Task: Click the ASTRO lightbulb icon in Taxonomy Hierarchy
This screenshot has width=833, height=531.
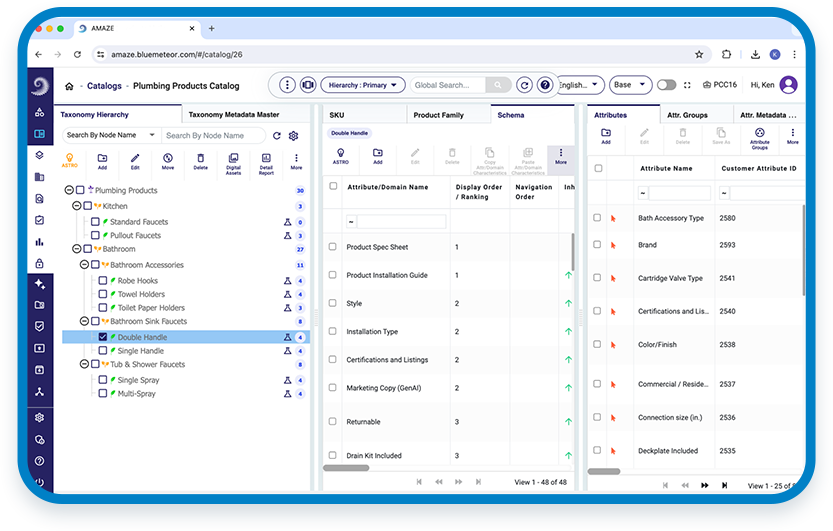Action: [x=70, y=160]
